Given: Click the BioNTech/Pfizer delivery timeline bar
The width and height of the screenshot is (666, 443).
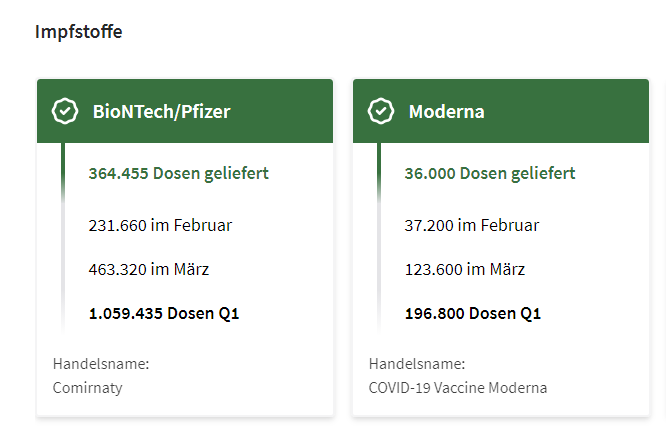Looking at the screenshot, I should pos(63,238).
